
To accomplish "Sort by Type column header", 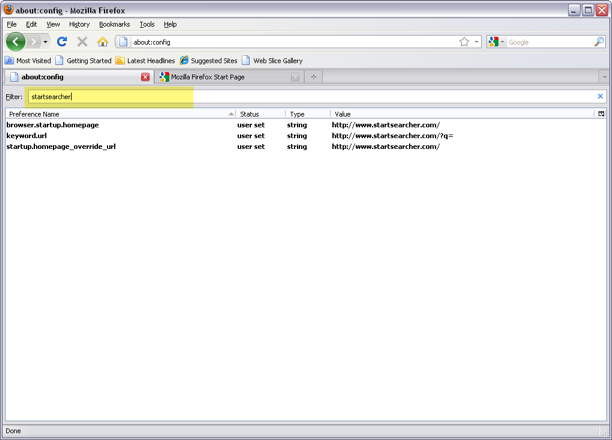I will [308, 114].
